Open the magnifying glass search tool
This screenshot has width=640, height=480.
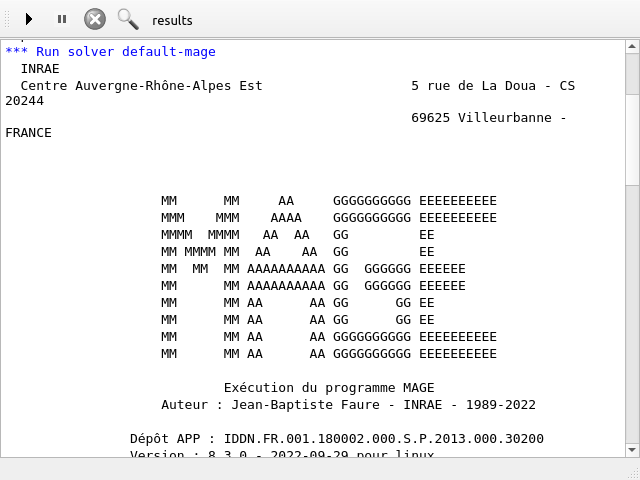(x=128, y=19)
